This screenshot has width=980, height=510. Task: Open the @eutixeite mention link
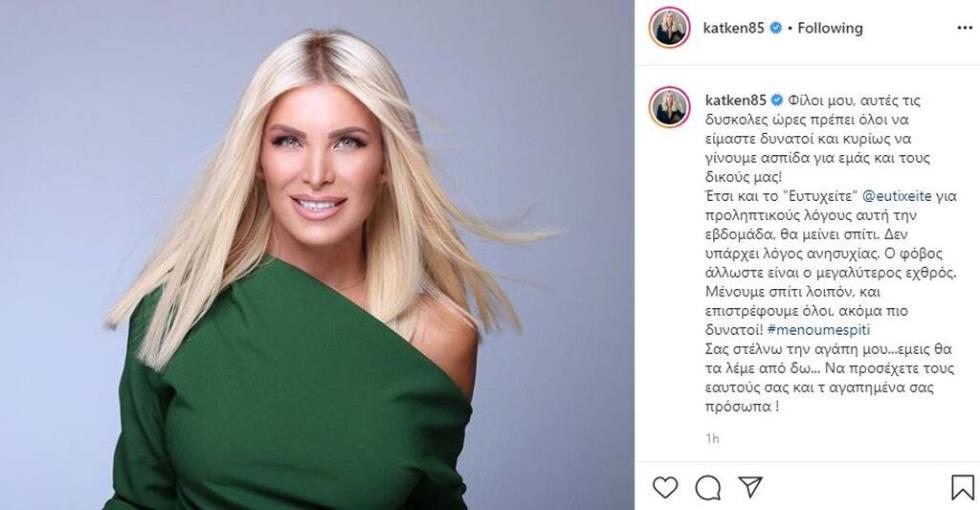(897, 196)
